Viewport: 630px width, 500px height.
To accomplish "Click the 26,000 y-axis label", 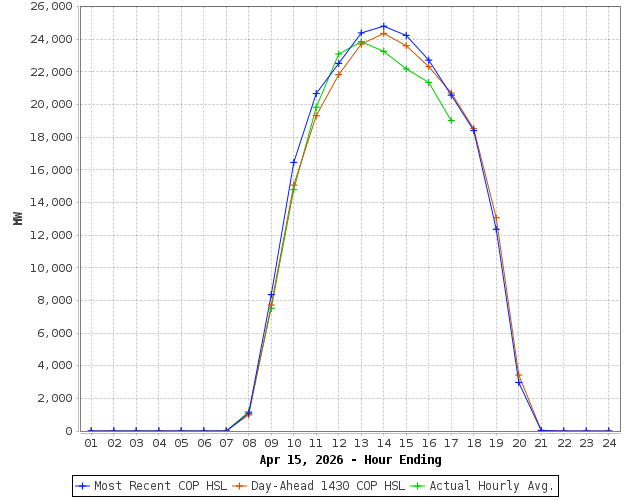I will [51, 7].
